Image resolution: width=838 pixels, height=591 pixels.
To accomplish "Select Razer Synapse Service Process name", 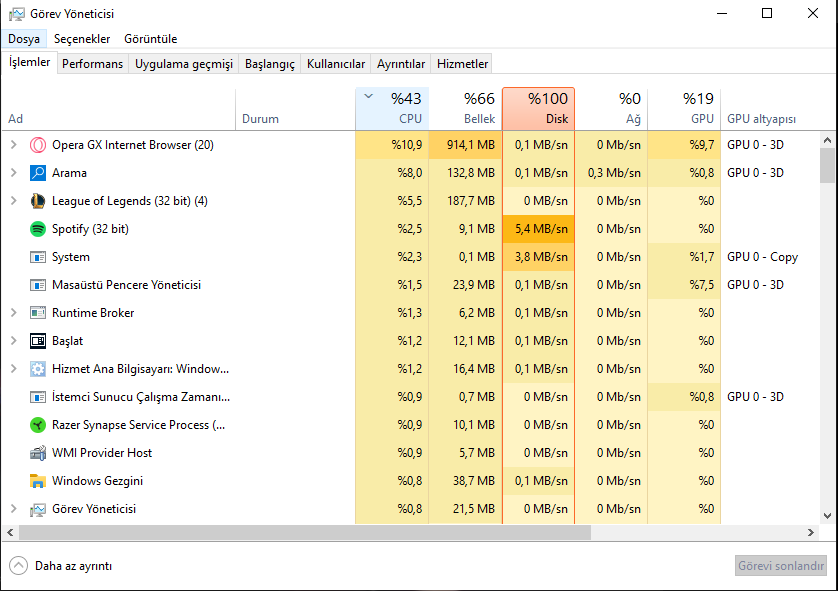I will click(x=138, y=425).
